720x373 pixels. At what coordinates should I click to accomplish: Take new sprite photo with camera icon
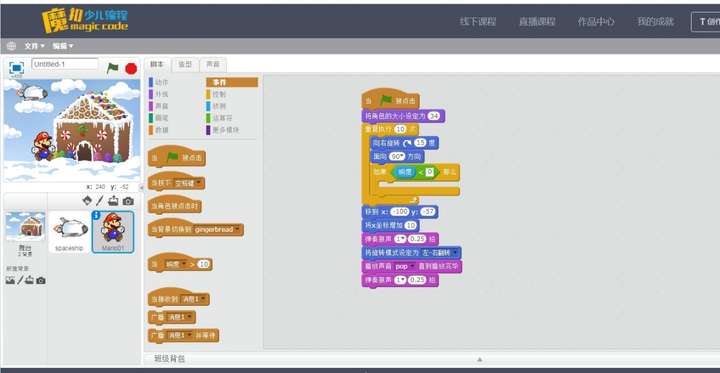tap(129, 201)
